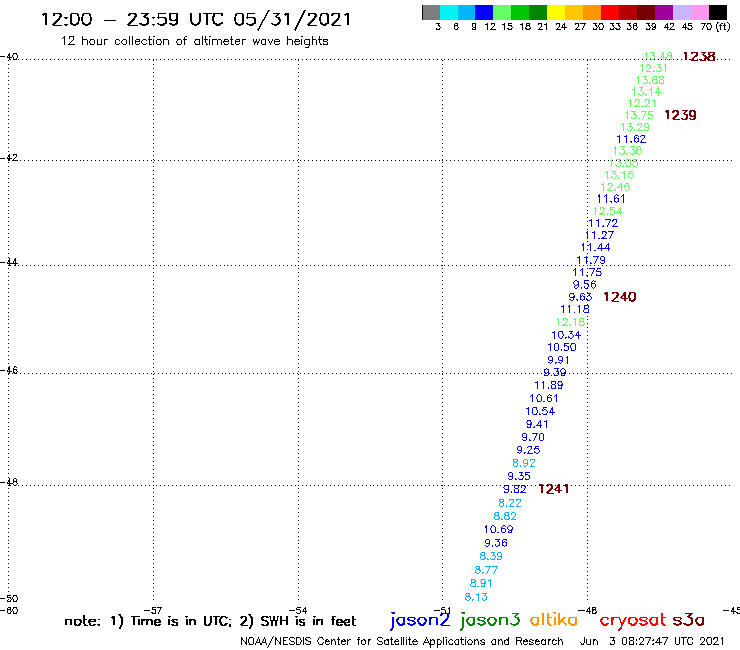Click the wave height value 11.27
The image size is (740, 650).
coord(599,235)
